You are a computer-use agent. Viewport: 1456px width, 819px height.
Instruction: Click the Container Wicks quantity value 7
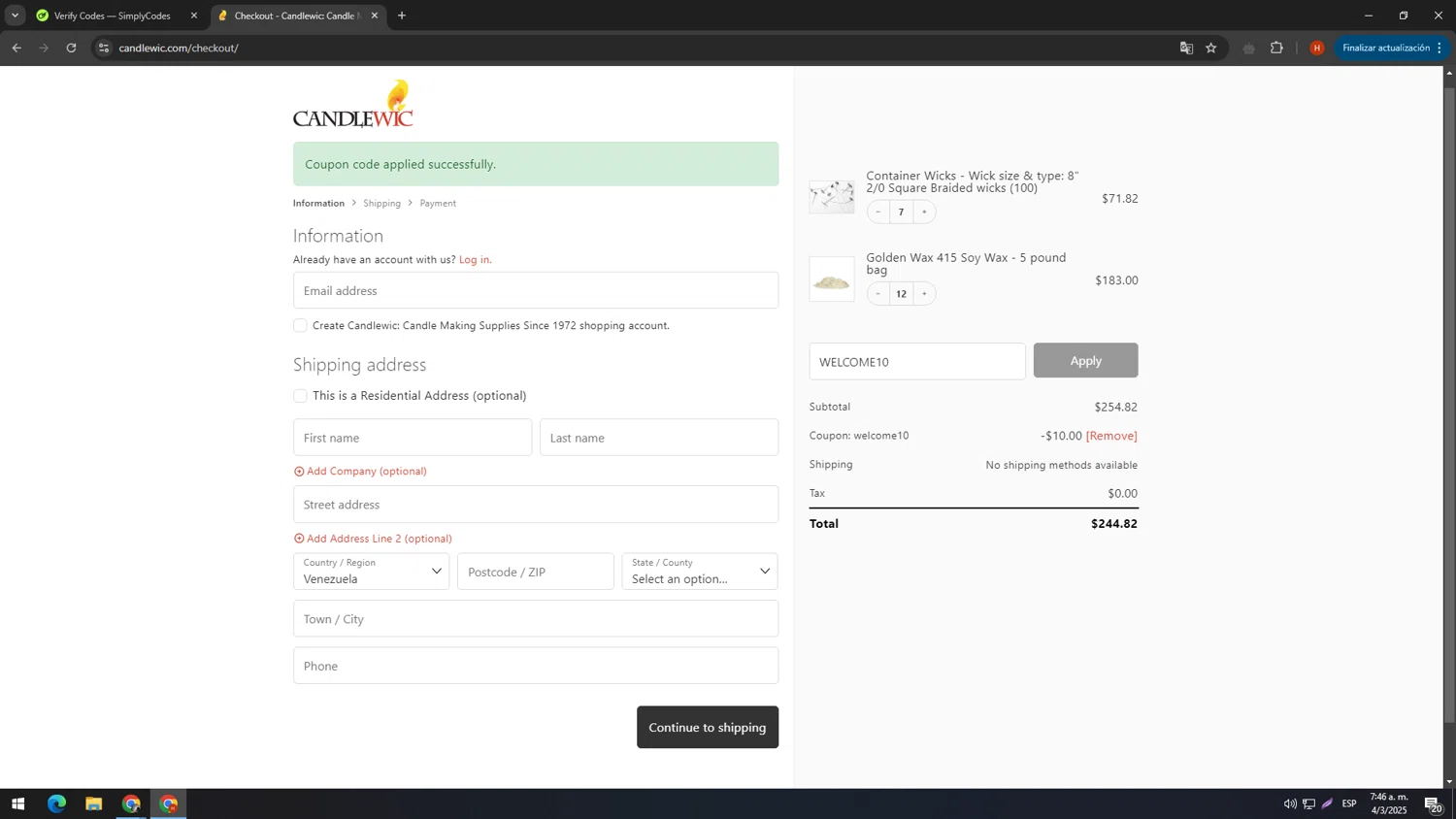pos(902,212)
